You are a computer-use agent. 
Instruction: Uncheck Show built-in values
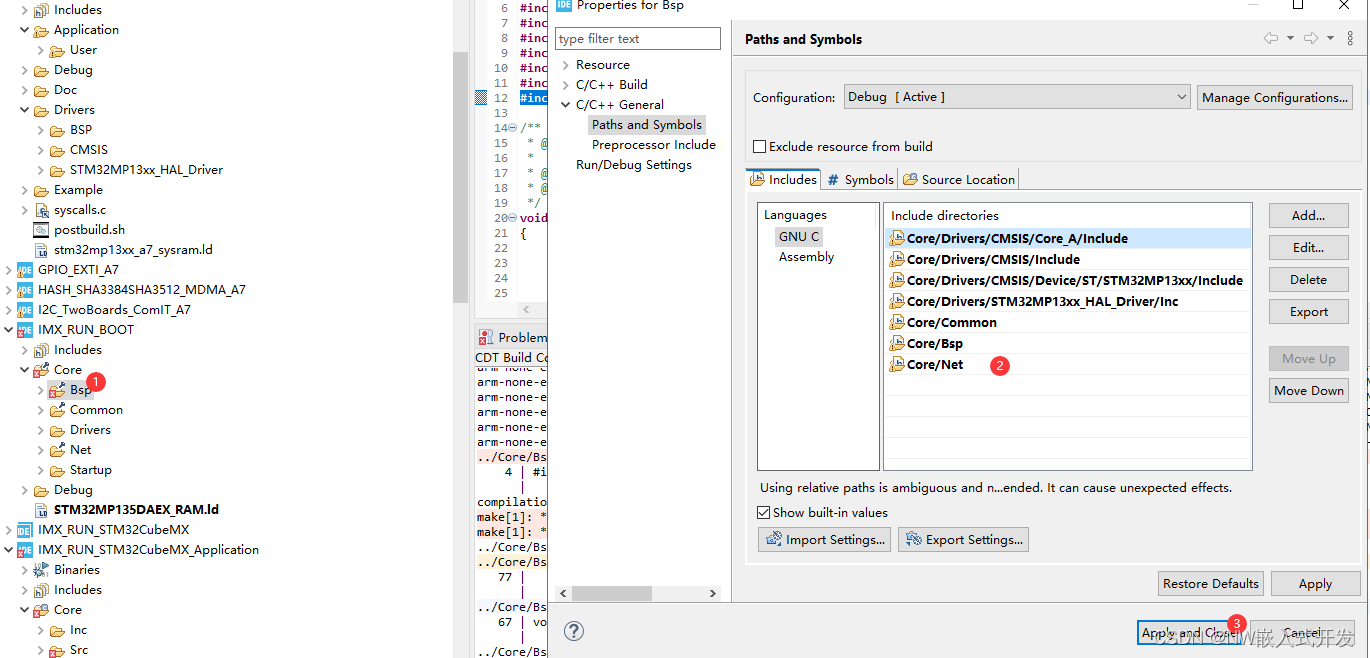(763, 512)
